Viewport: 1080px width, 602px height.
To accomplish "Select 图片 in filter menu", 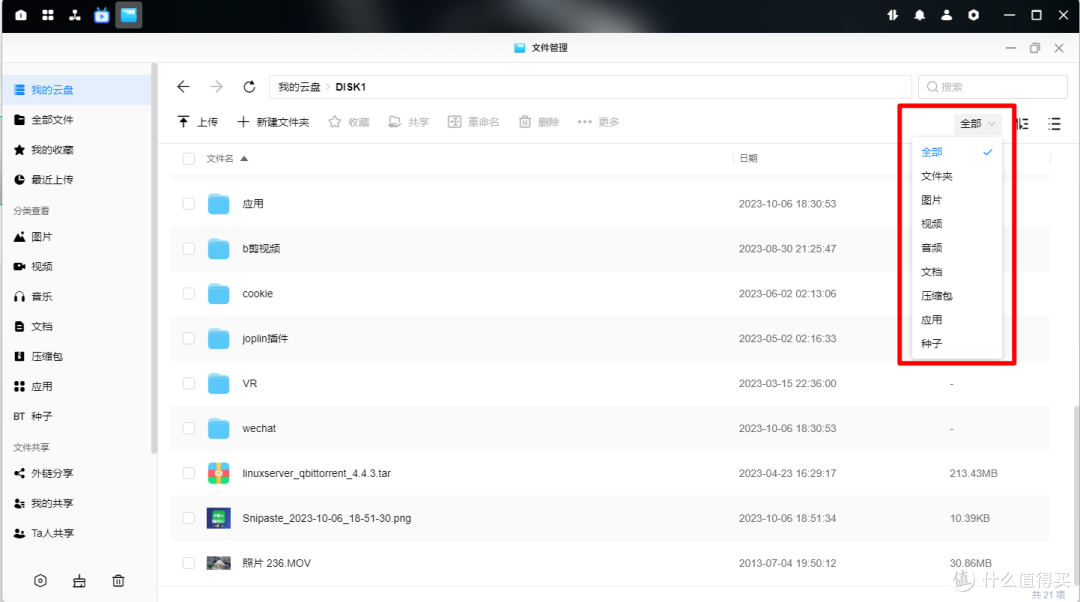I will pyautogui.click(x=956, y=200).
